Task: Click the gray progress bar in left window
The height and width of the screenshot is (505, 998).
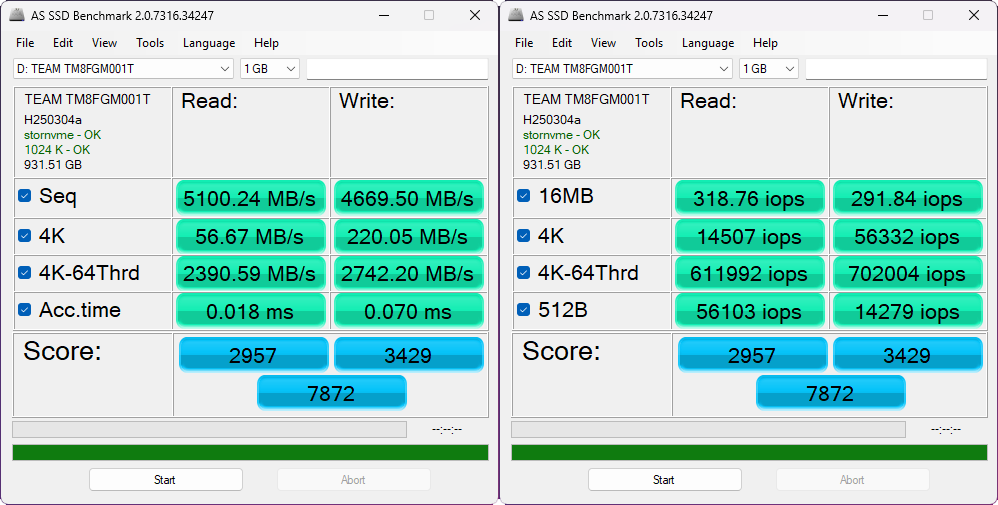Action: [209, 429]
